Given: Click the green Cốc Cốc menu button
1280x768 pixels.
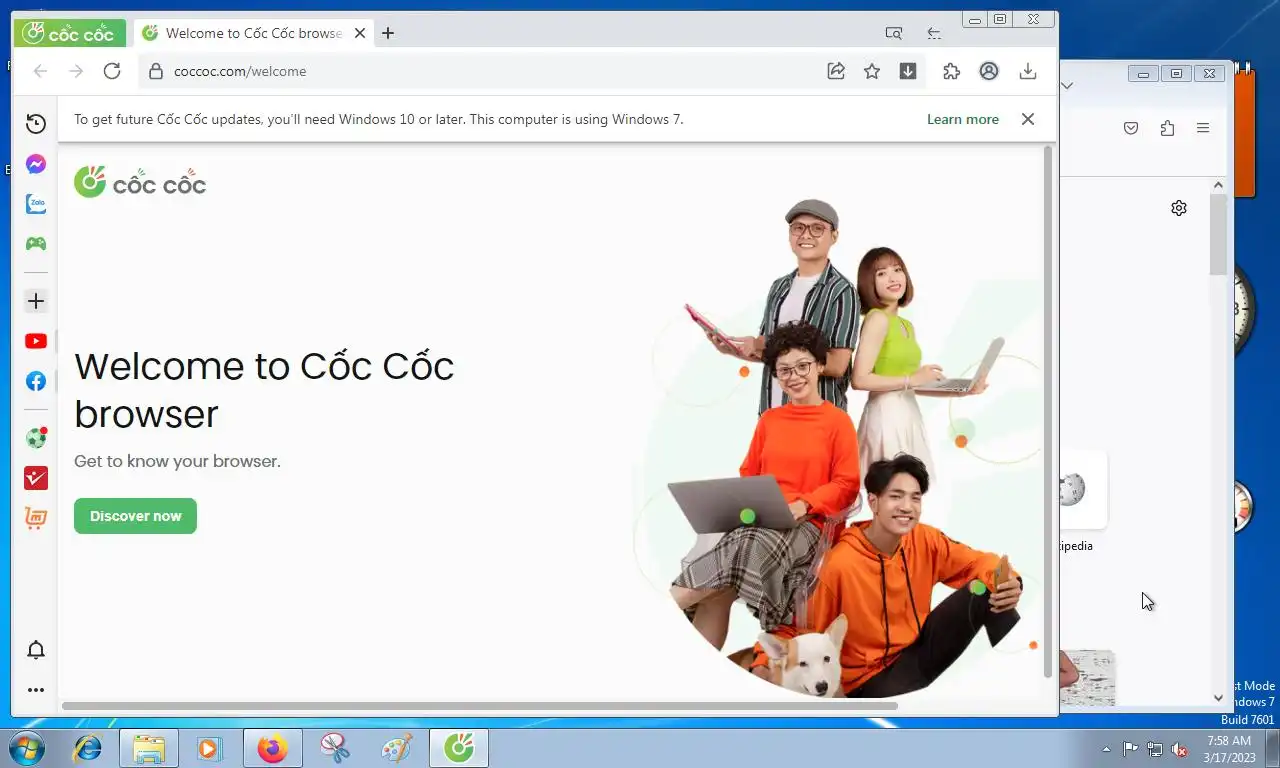Looking at the screenshot, I should (x=69, y=33).
